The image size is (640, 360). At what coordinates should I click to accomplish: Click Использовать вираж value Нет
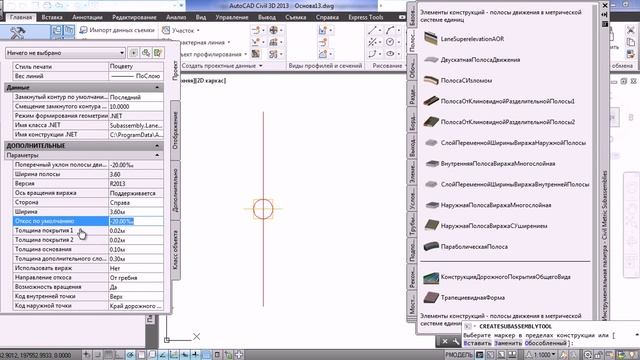tap(136, 268)
